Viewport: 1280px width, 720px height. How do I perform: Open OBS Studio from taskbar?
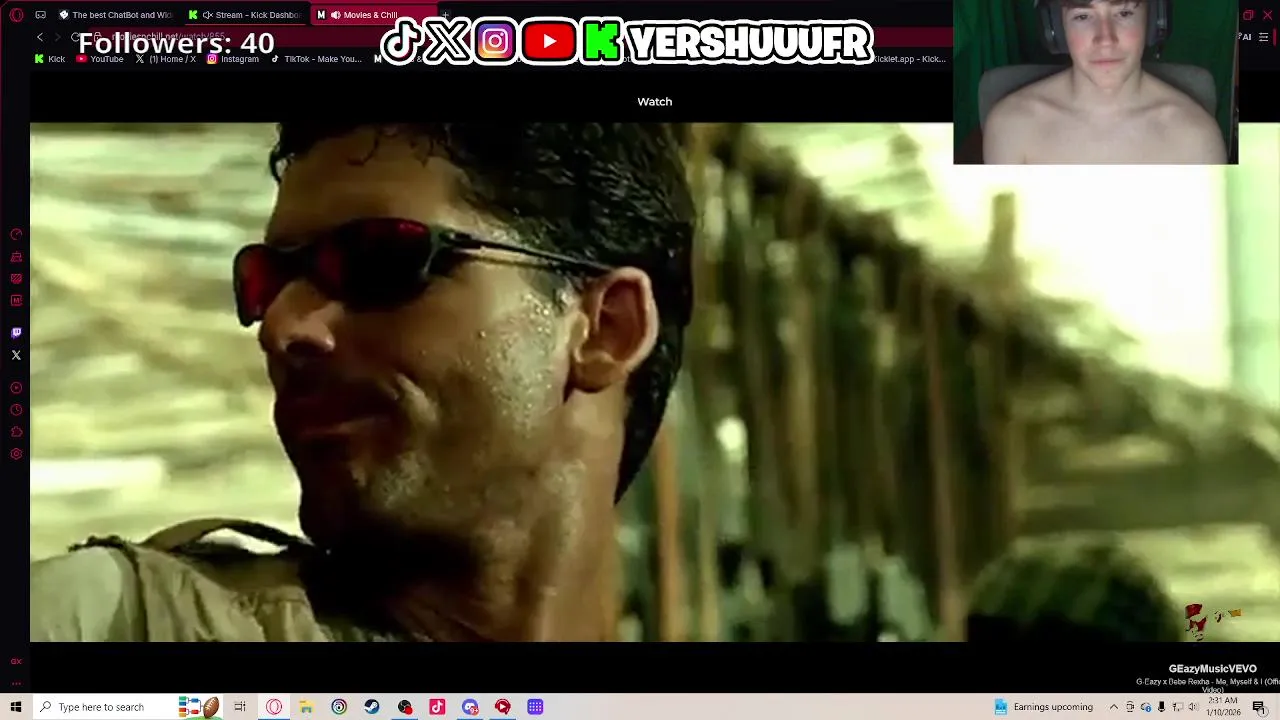[x=405, y=707]
